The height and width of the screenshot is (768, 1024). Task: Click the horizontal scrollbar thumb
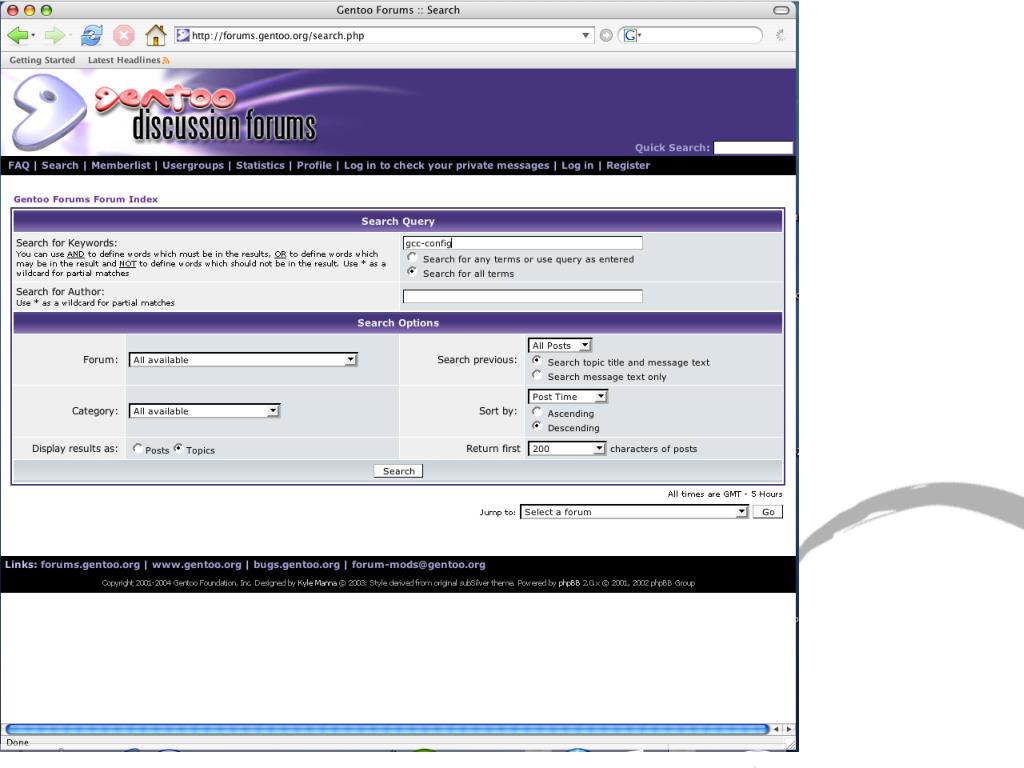pos(387,729)
